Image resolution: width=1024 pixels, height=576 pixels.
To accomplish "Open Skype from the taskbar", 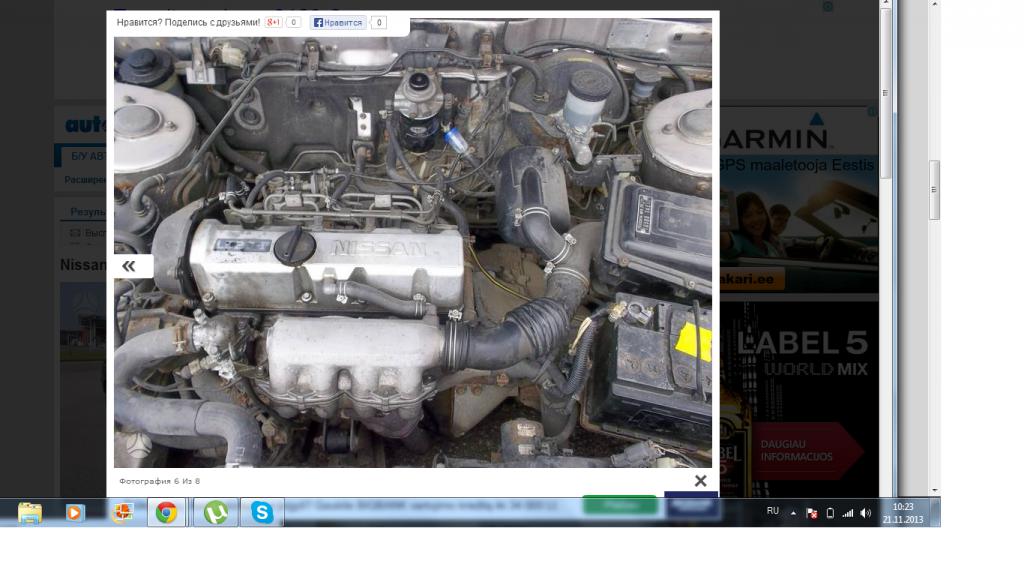I will pyautogui.click(x=262, y=513).
